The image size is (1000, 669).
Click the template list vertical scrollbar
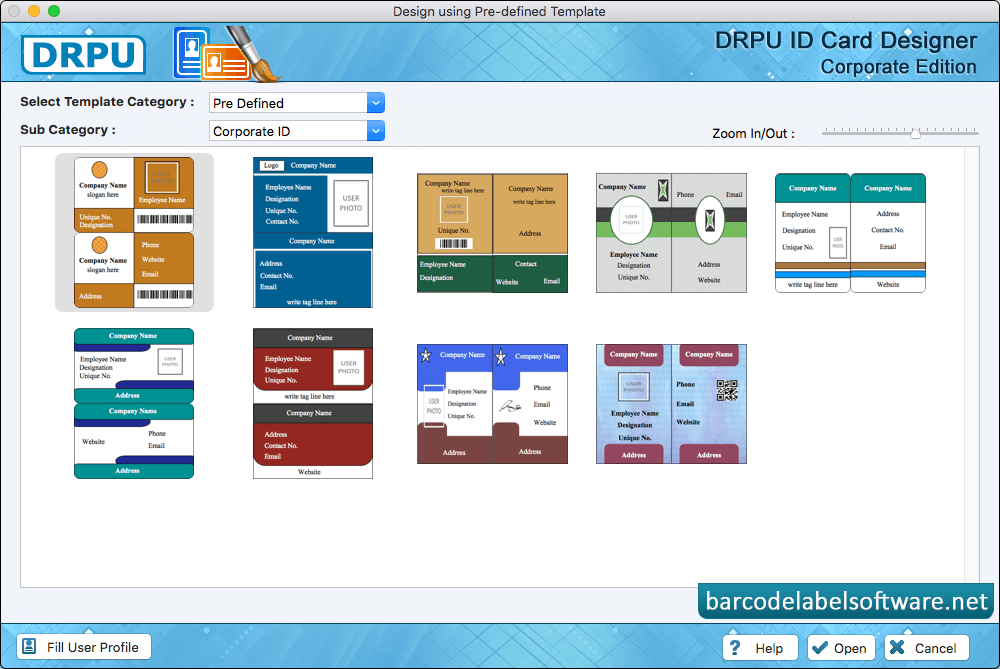click(971, 367)
